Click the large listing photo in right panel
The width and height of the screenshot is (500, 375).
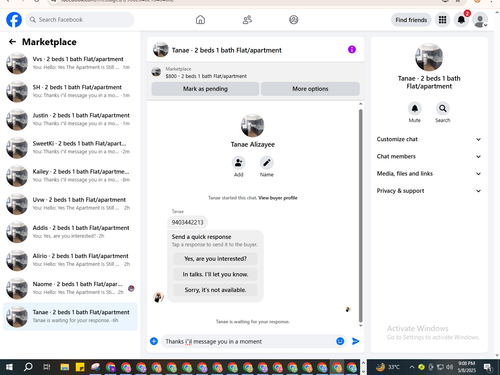429,57
